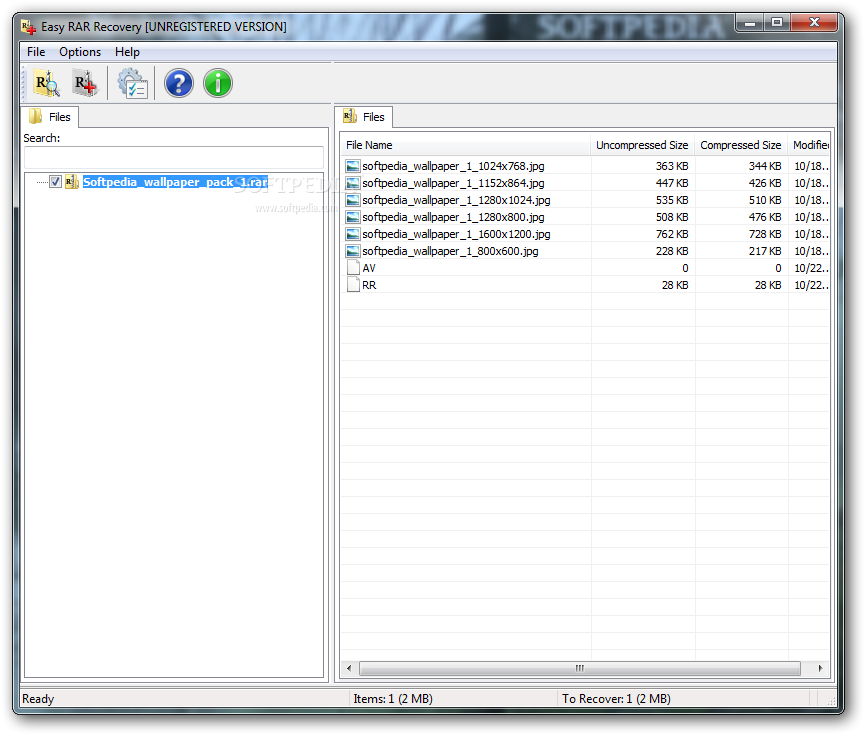Click the image icon of softpedia_wallpaper_1_1152x864.jpg
Viewport: 865px width, 735px height.
point(353,183)
